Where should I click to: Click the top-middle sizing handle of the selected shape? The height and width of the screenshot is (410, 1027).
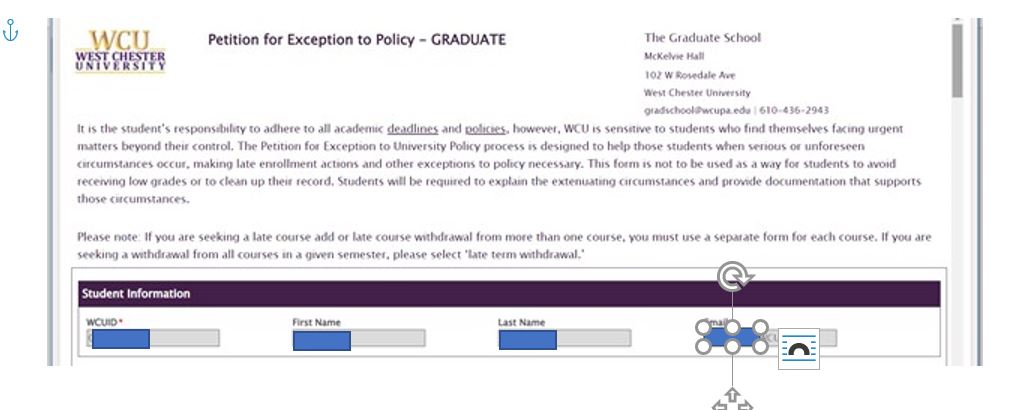click(732, 327)
